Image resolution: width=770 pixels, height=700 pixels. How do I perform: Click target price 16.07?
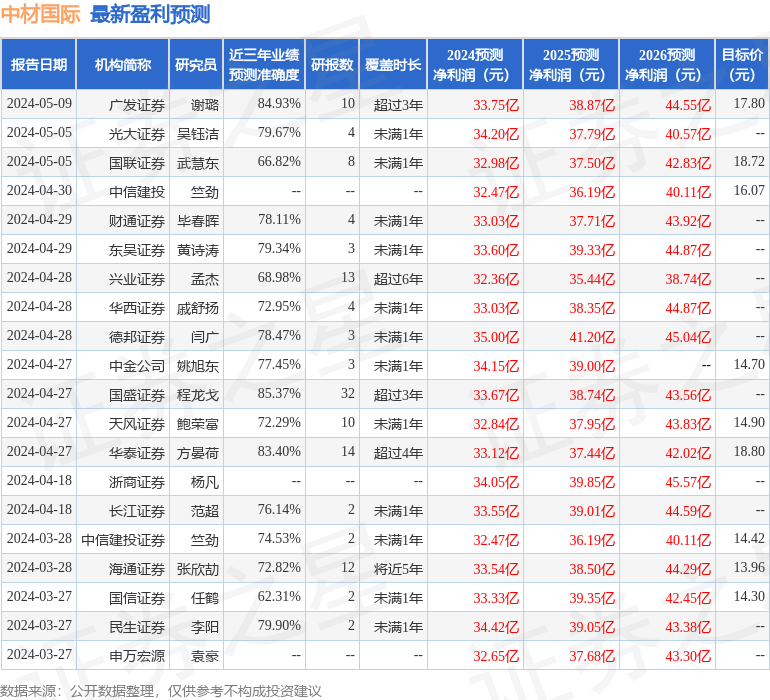click(749, 191)
